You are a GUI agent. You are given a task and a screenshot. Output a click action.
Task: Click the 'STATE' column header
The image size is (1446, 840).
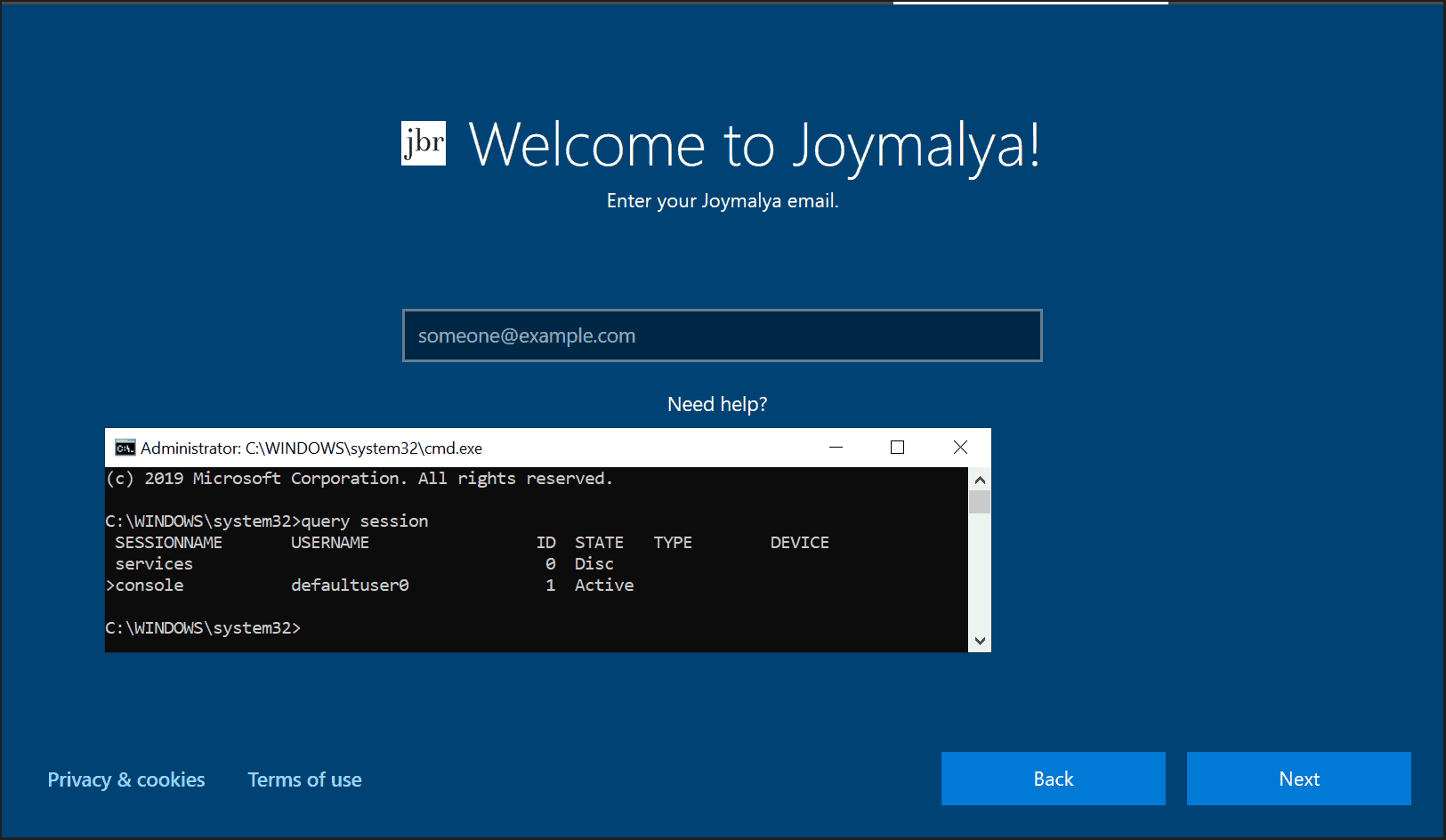(599, 543)
